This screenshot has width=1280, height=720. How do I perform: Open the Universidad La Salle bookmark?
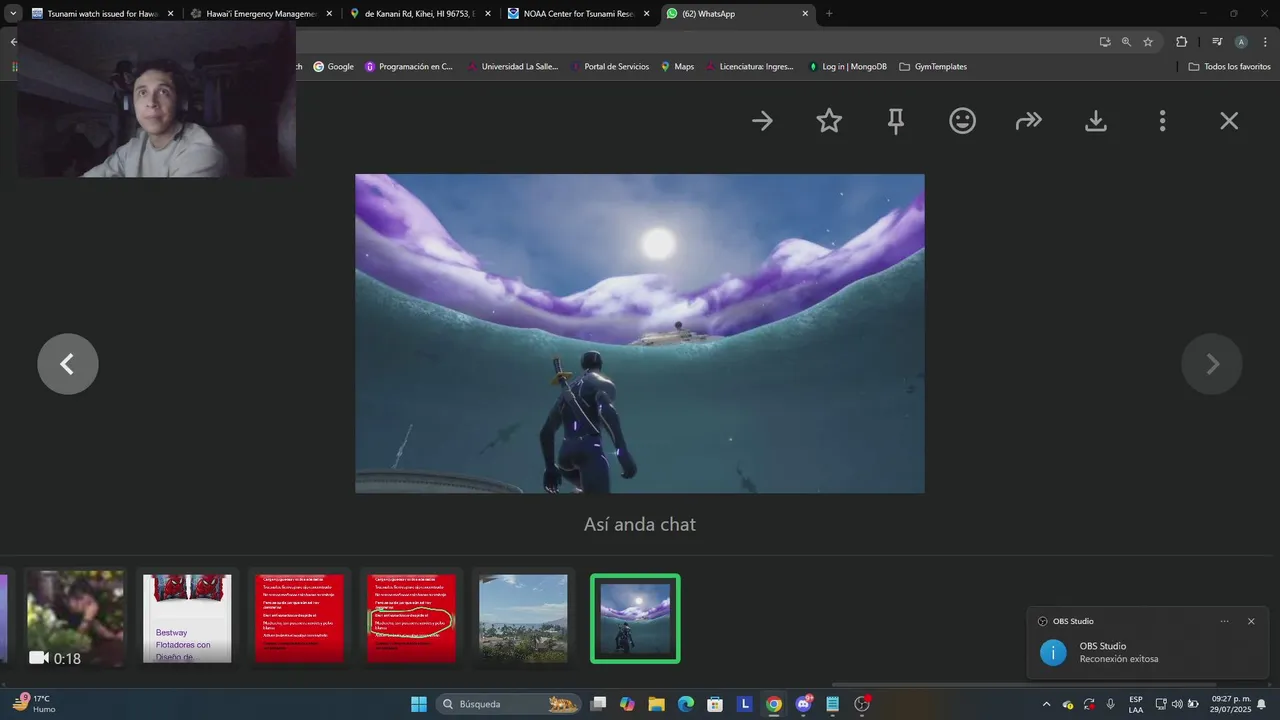coord(512,67)
